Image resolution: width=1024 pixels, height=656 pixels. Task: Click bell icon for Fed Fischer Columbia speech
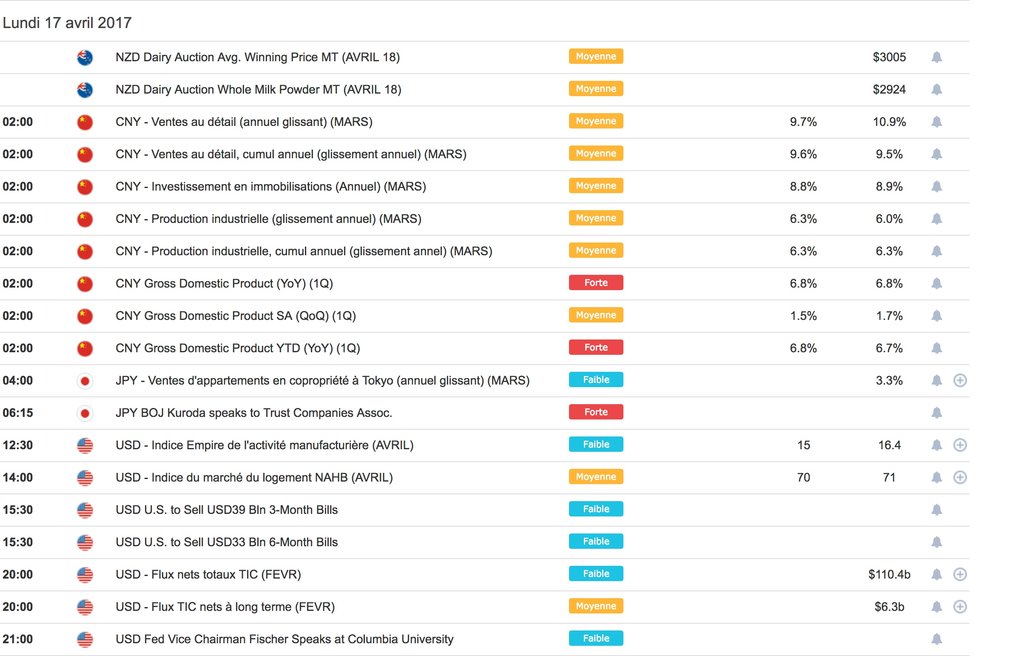point(936,639)
